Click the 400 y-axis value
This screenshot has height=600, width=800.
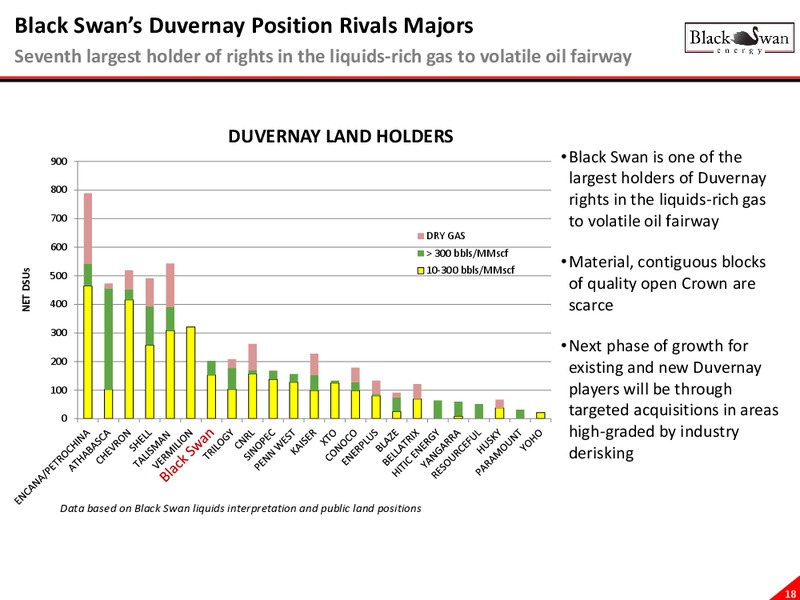click(x=59, y=305)
